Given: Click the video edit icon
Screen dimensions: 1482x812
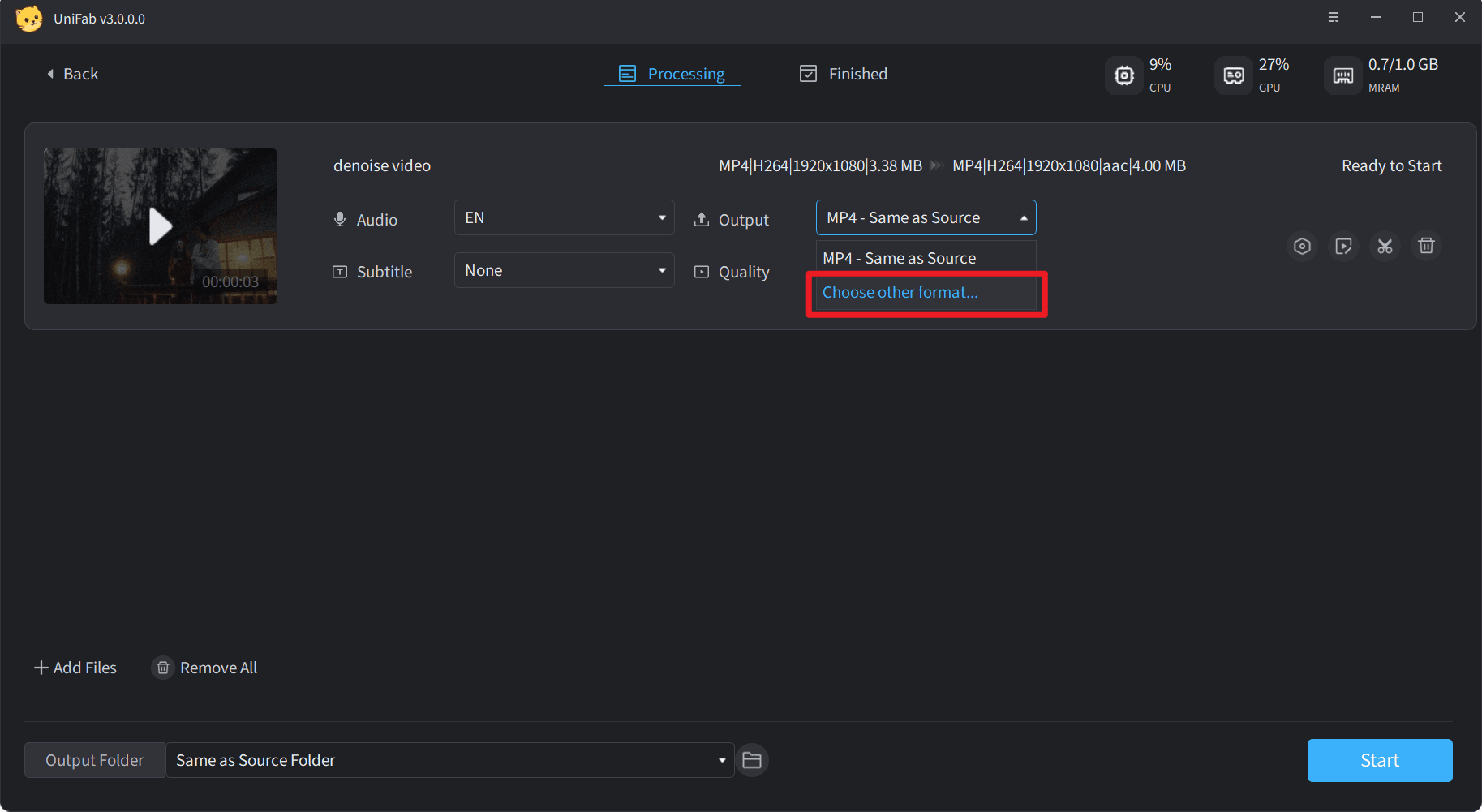Looking at the screenshot, I should tap(1343, 246).
